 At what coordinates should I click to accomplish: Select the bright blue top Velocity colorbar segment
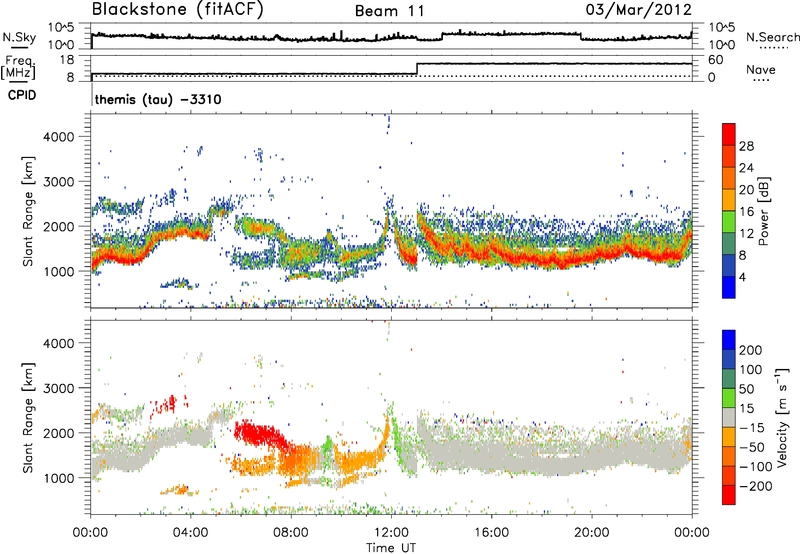(x=729, y=340)
